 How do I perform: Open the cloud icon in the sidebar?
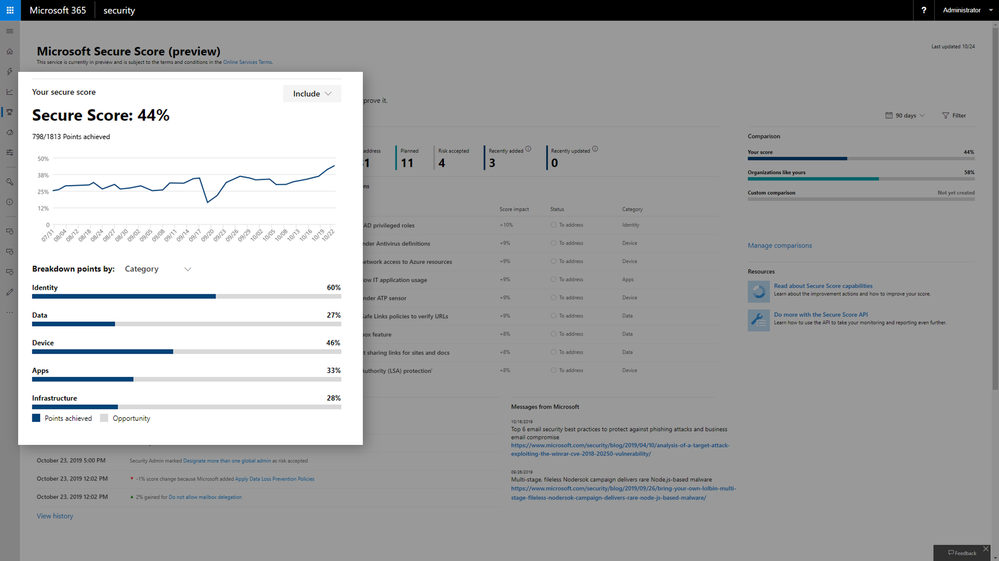coord(10,132)
